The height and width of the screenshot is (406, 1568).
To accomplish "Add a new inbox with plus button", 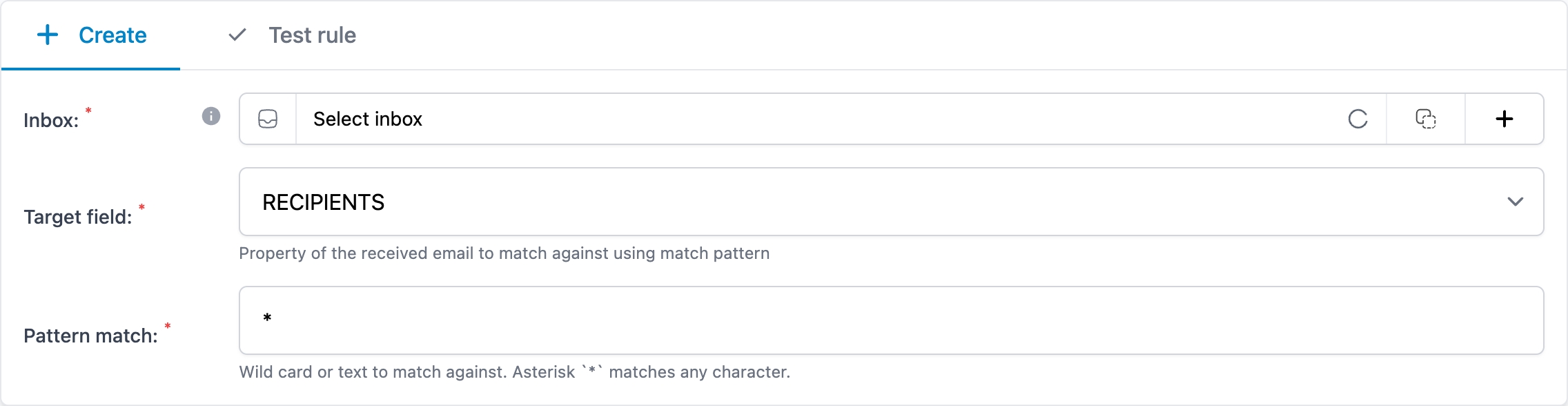I will click(1505, 119).
